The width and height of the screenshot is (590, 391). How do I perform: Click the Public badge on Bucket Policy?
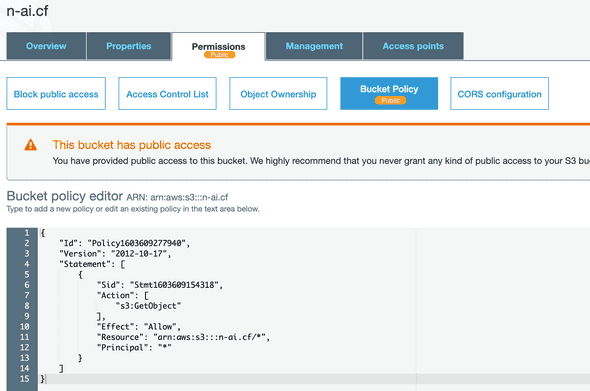click(390, 100)
